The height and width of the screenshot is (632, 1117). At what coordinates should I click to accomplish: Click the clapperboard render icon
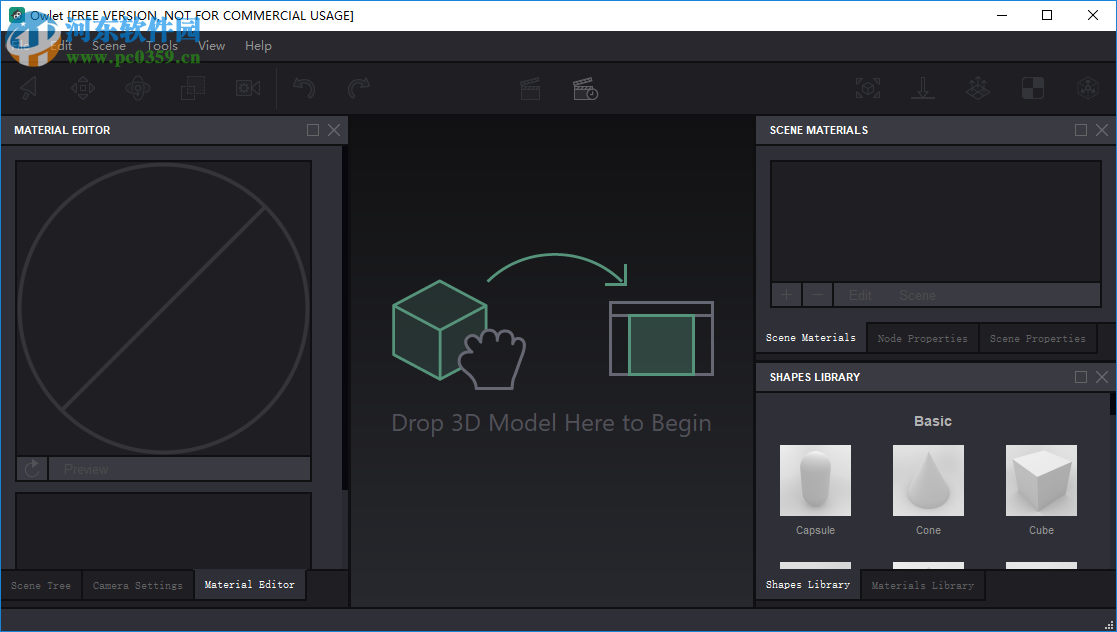530,88
